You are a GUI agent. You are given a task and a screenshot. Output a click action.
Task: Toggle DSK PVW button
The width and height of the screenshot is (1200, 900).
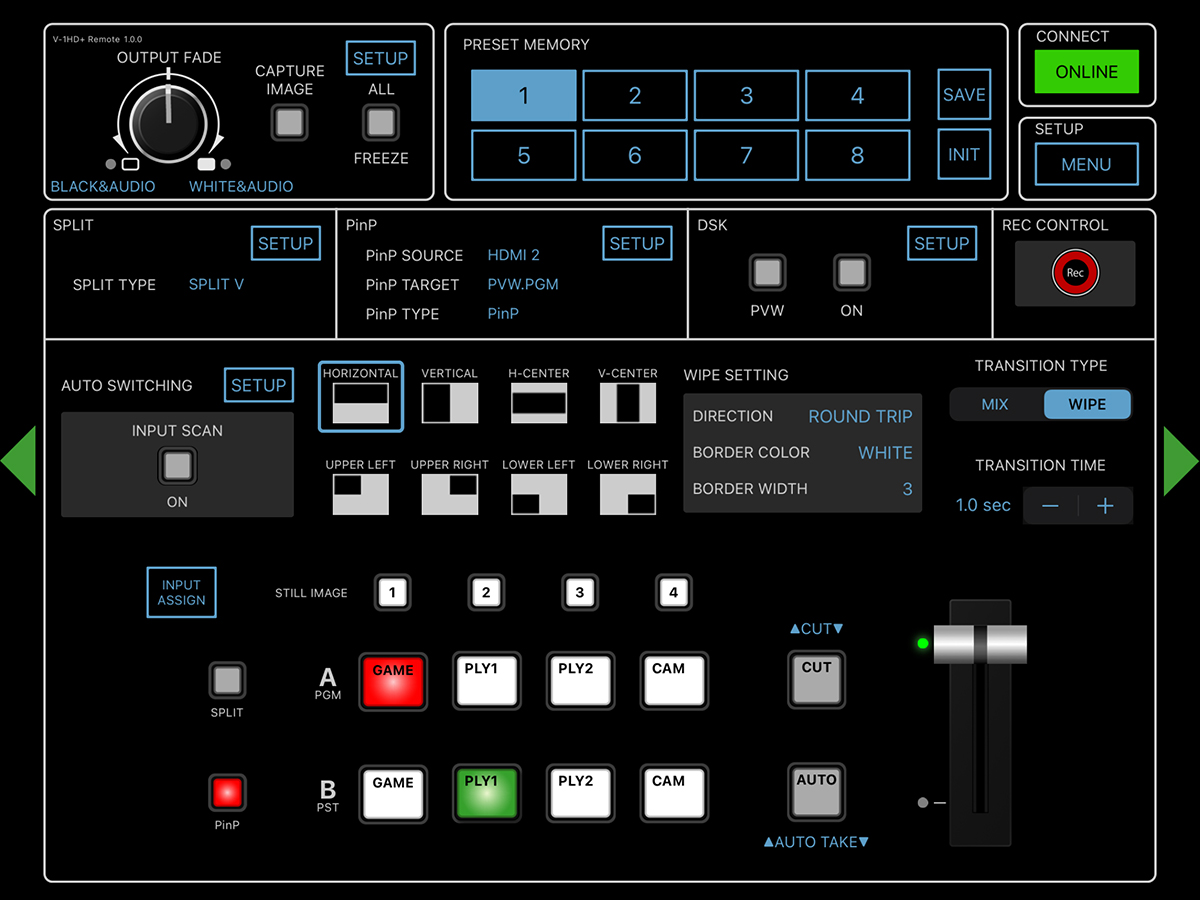pyautogui.click(x=767, y=273)
